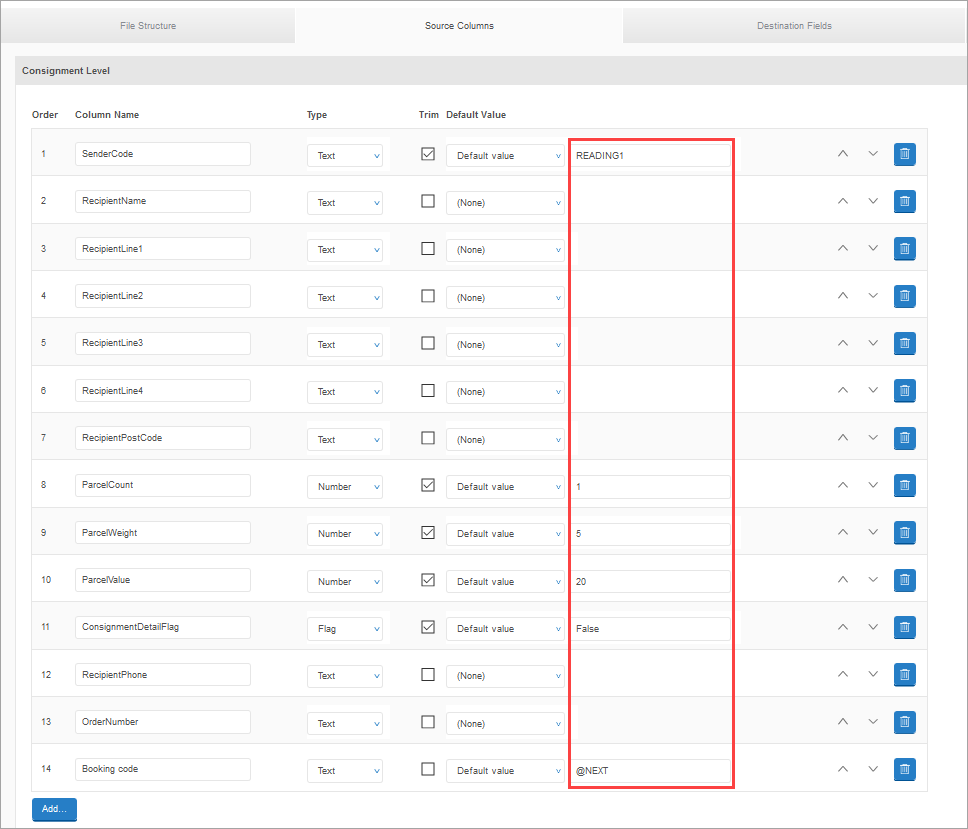Image resolution: width=968 pixels, height=829 pixels.
Task: Open Default Value dropdown for RecipientLine2
Action: coord(505,298)
